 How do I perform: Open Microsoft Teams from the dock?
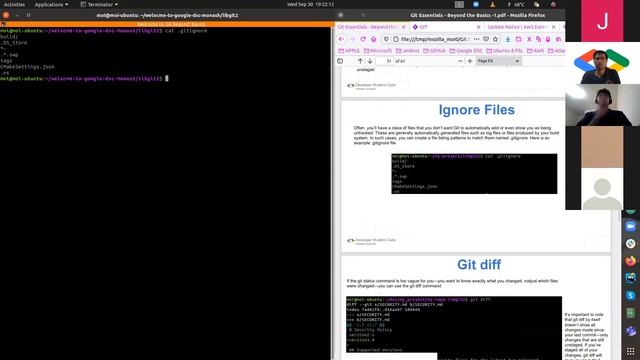pos(631,331)
